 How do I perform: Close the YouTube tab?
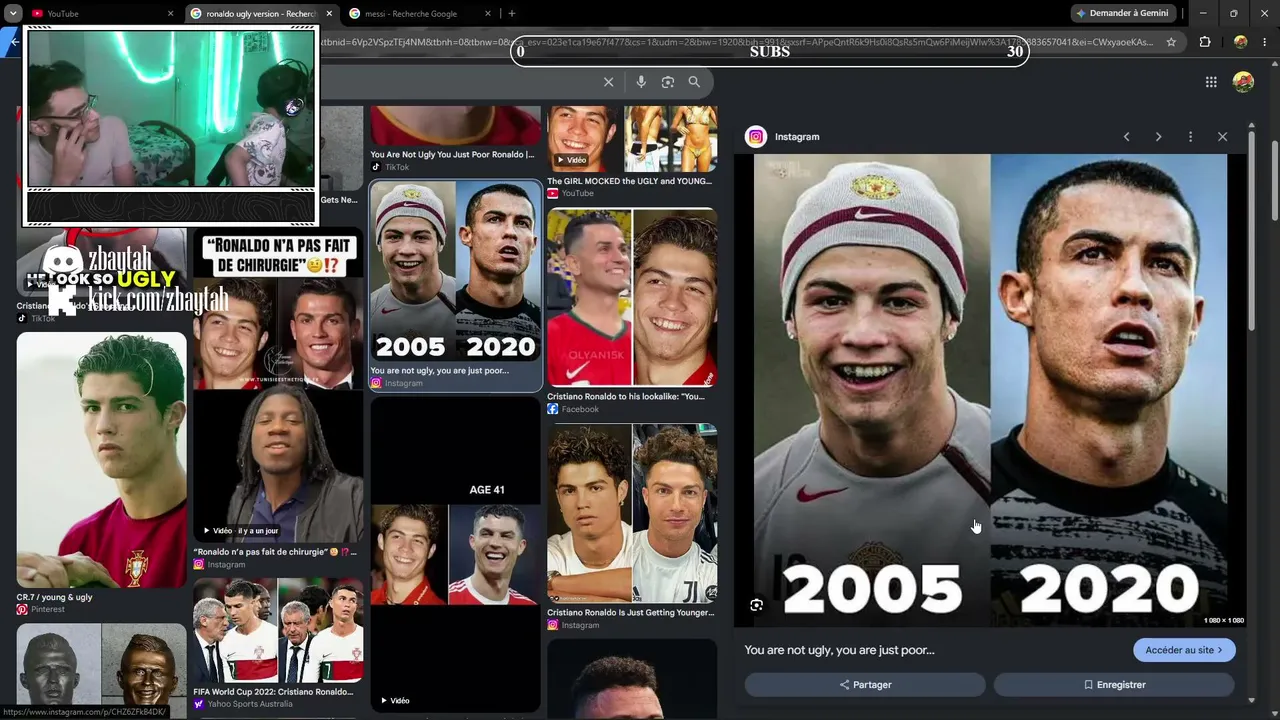click(170, 14)
